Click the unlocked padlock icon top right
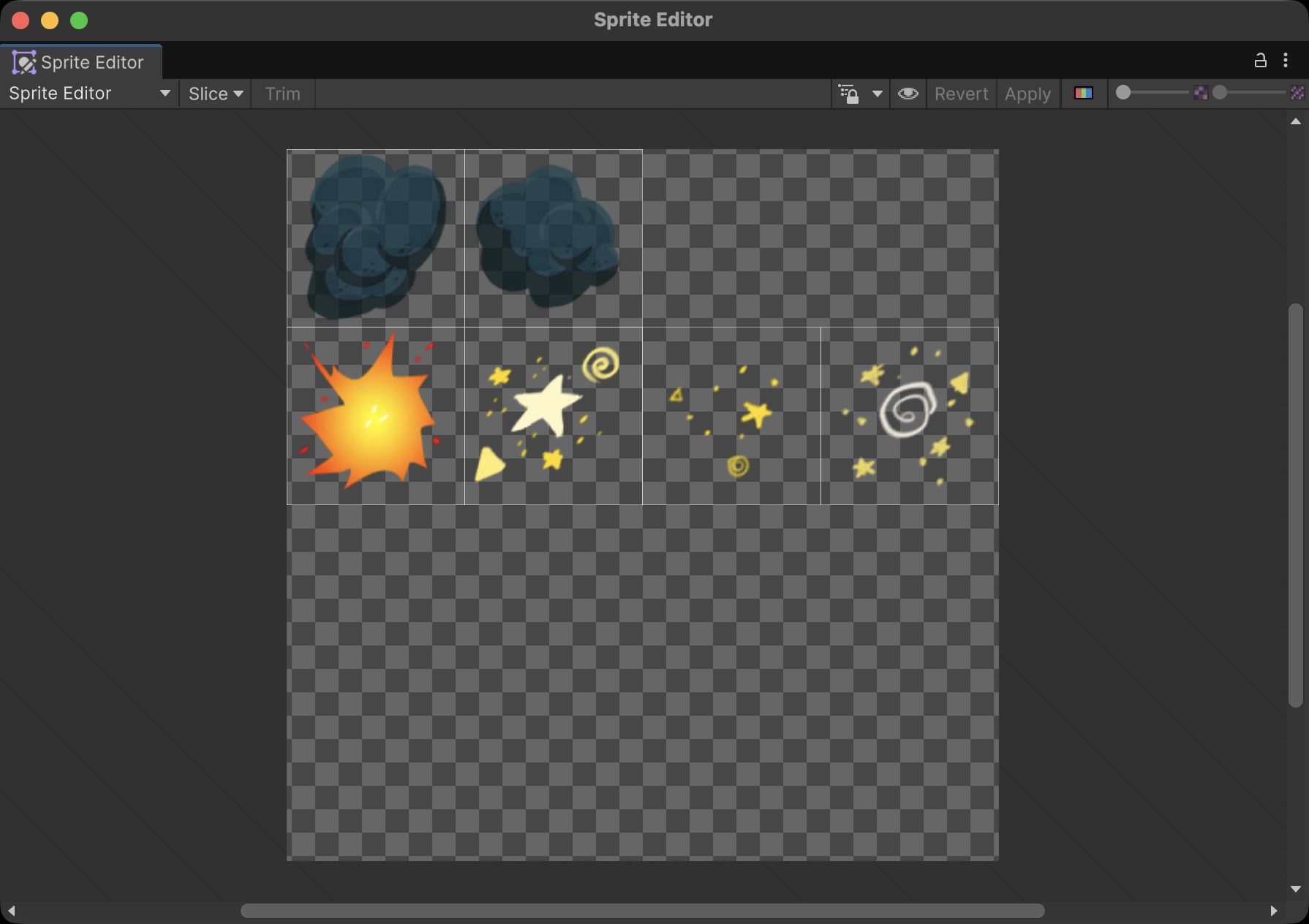The width and height of the screenshot is (1309, 924). tap(1259, 61)
